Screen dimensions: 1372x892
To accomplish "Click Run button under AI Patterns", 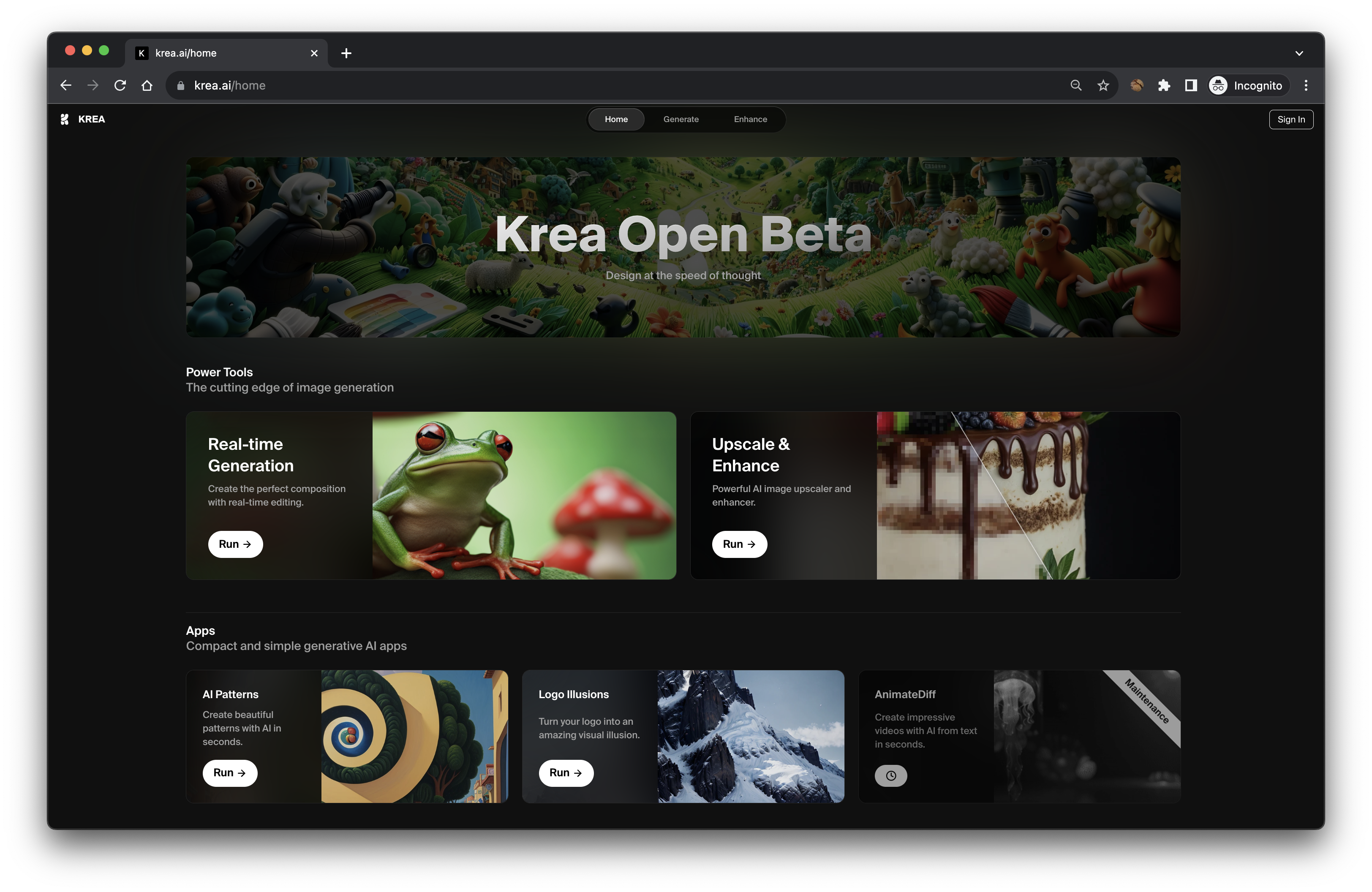I will [229, 772].
